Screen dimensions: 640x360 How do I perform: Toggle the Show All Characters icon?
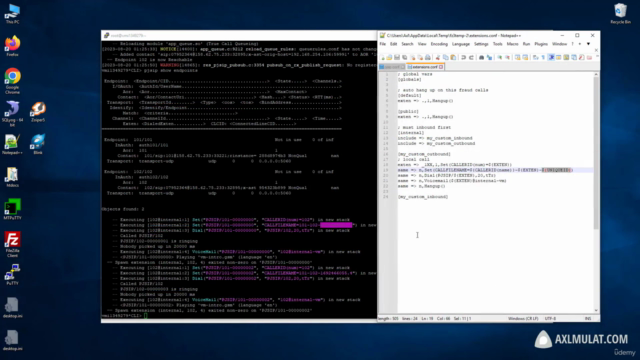pos(543,58)
